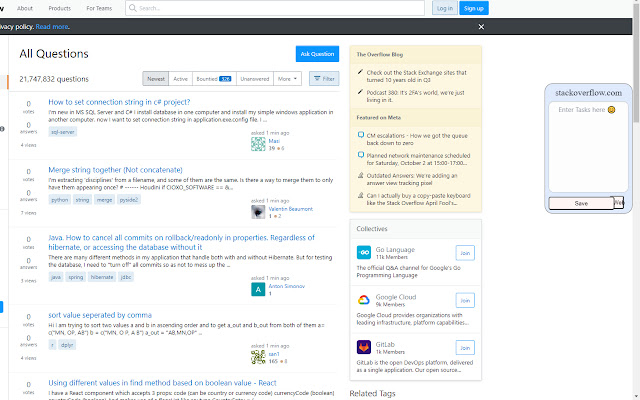Open CM escalations meta post link
This screenshot has width=640, height=400.
[x=417, y=139]
